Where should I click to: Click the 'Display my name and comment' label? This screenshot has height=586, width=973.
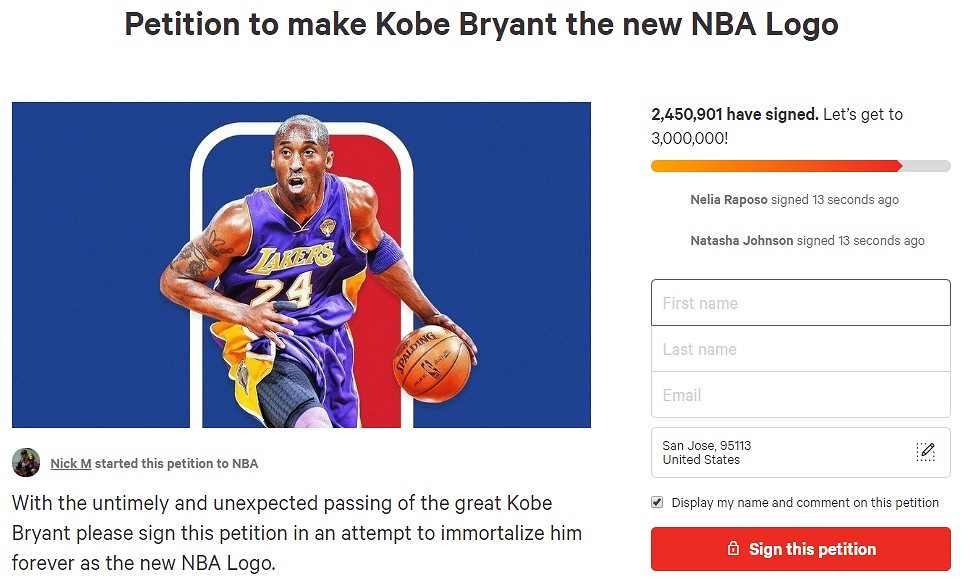(x=805, y=503)
